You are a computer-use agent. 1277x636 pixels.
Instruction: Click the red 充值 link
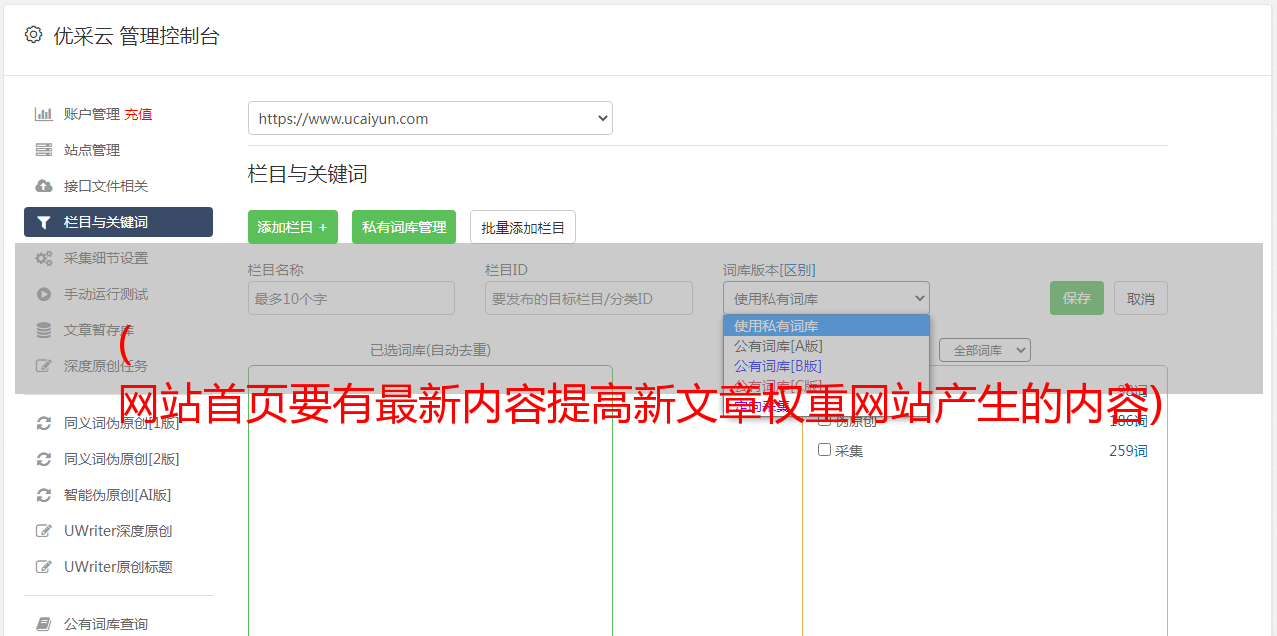point(138,114)
